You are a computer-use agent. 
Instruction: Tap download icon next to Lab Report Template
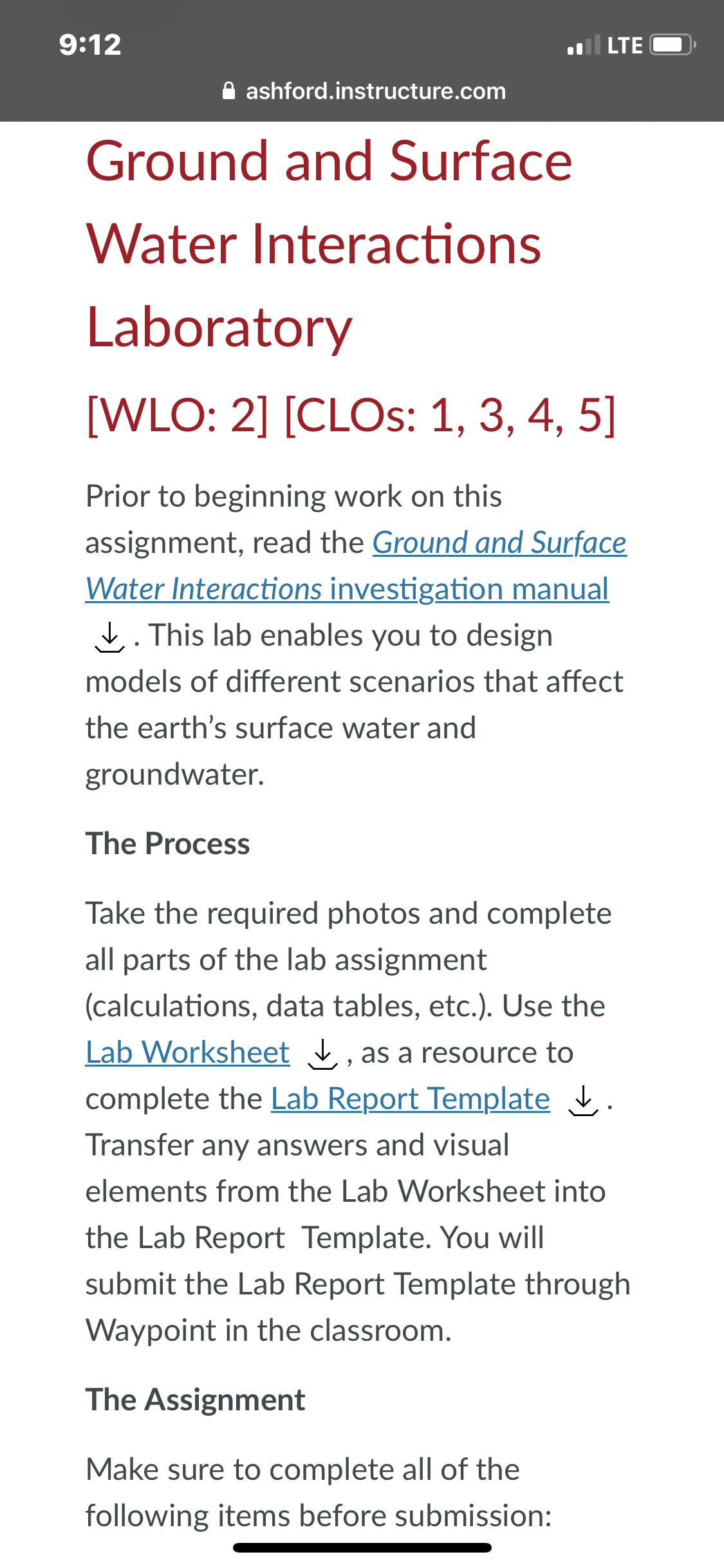[583, 1100]
